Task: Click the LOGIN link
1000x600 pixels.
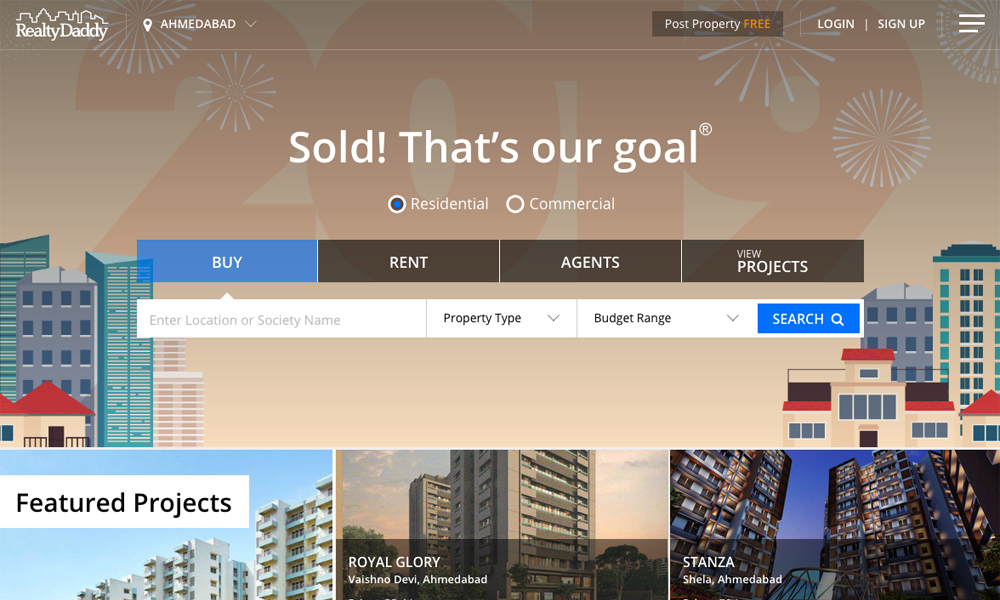Action: point(835,24)
